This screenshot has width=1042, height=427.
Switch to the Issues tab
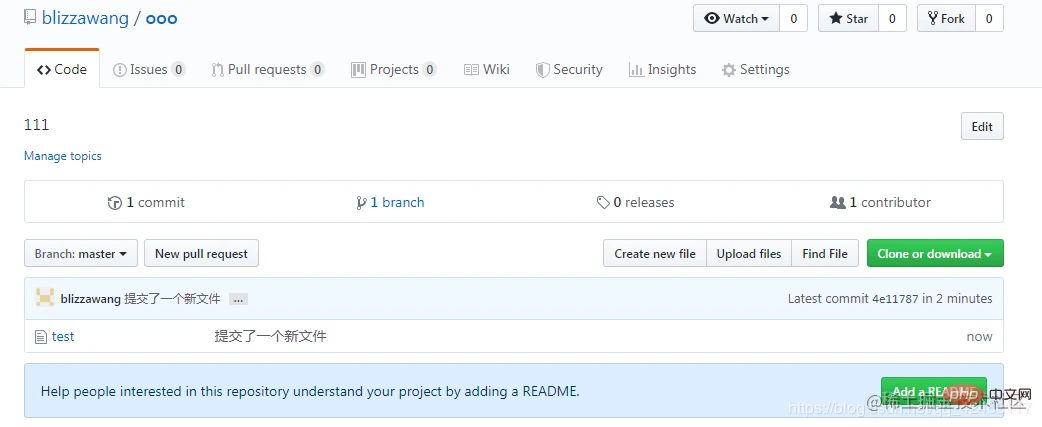click(149, 70)
